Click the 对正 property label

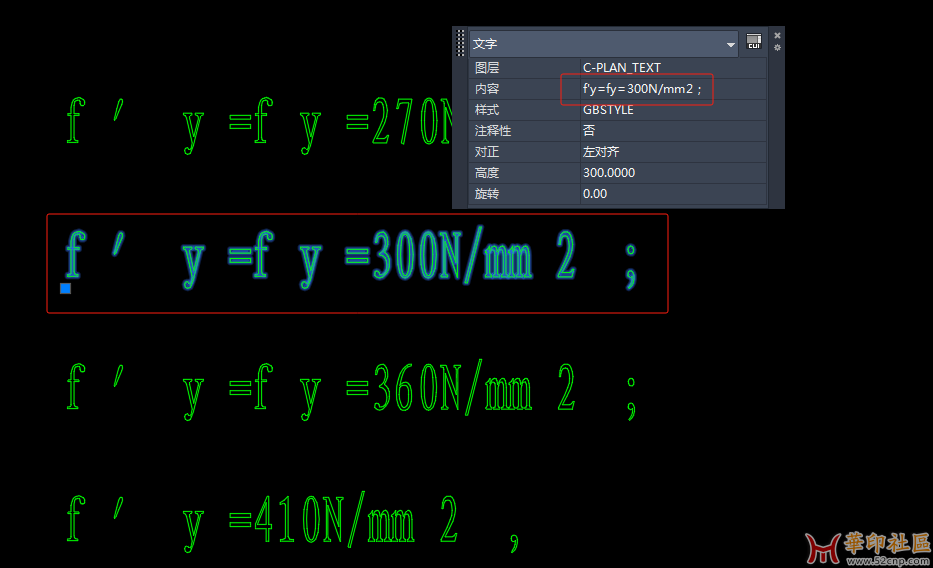487,152
